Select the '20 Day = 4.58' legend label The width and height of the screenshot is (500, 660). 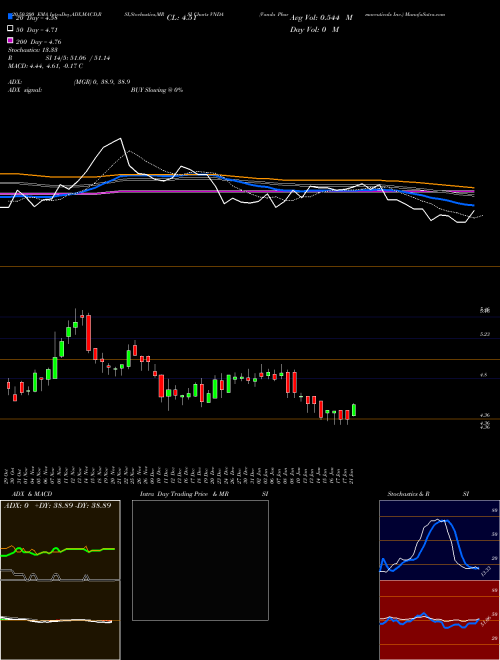[x=36, y=18]
